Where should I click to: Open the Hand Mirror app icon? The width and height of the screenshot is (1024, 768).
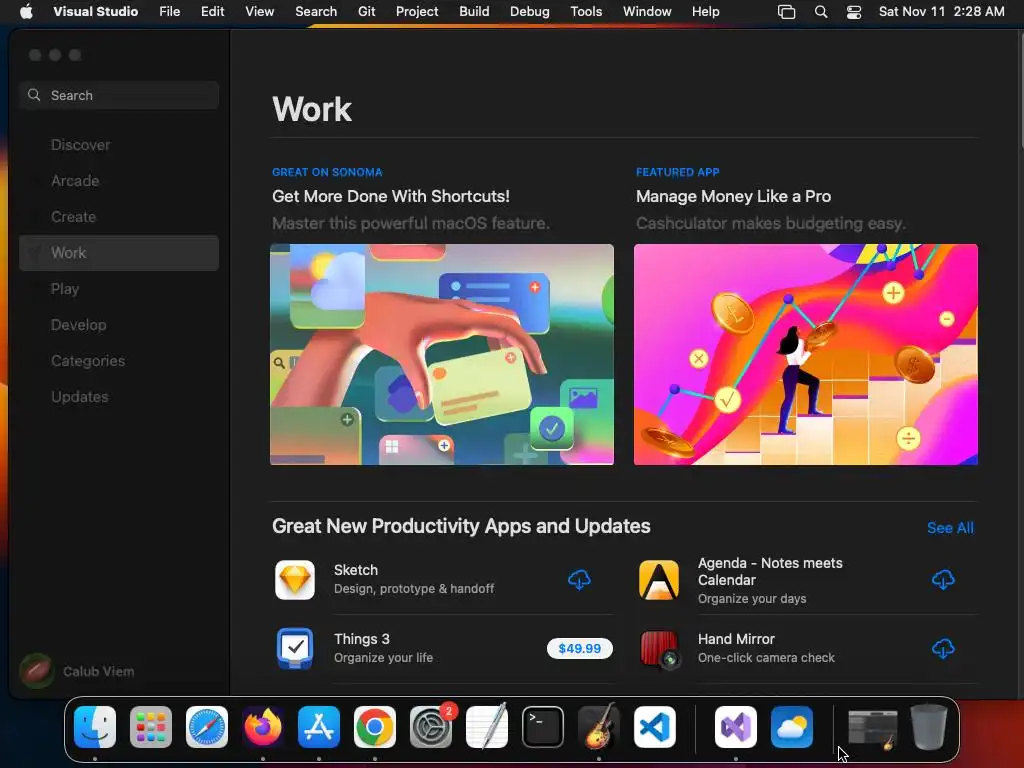(x=658, y=648)
